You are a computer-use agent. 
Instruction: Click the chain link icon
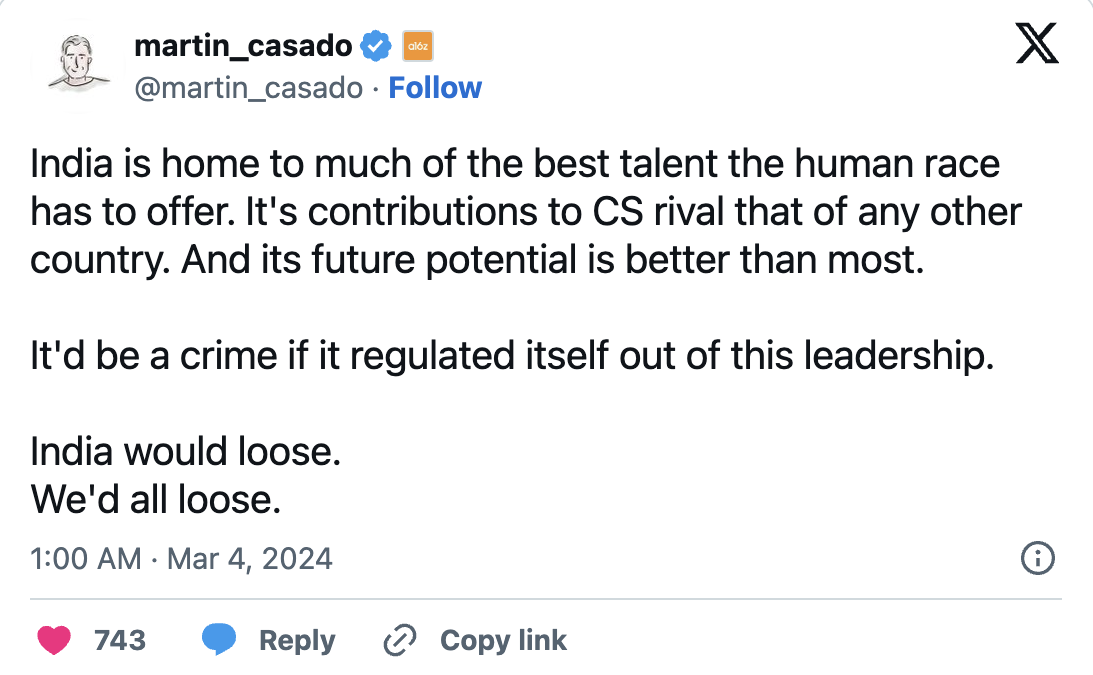pyautogui.click(x=400, y=640)
